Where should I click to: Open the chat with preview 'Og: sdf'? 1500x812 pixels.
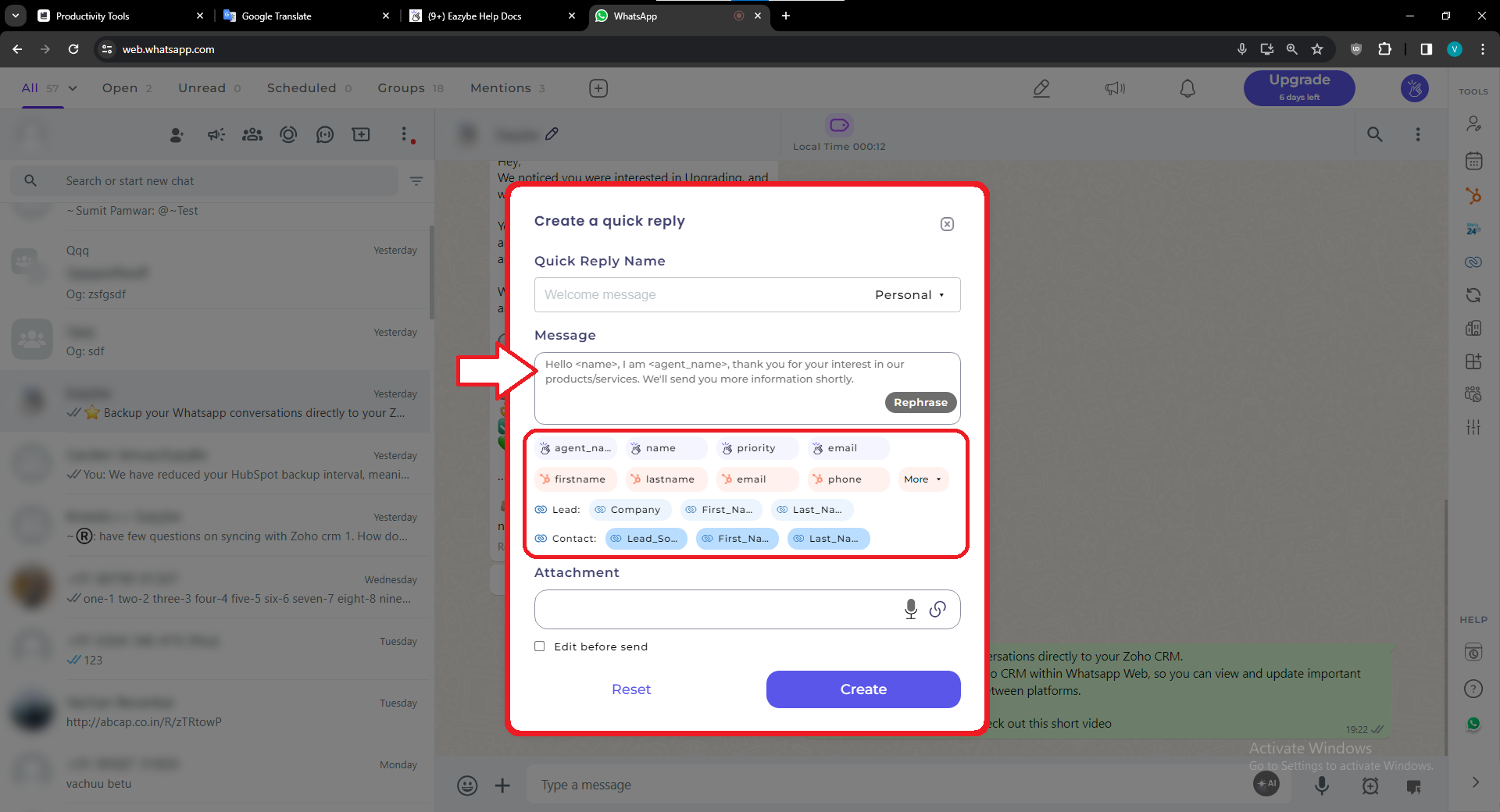(216, 340)
